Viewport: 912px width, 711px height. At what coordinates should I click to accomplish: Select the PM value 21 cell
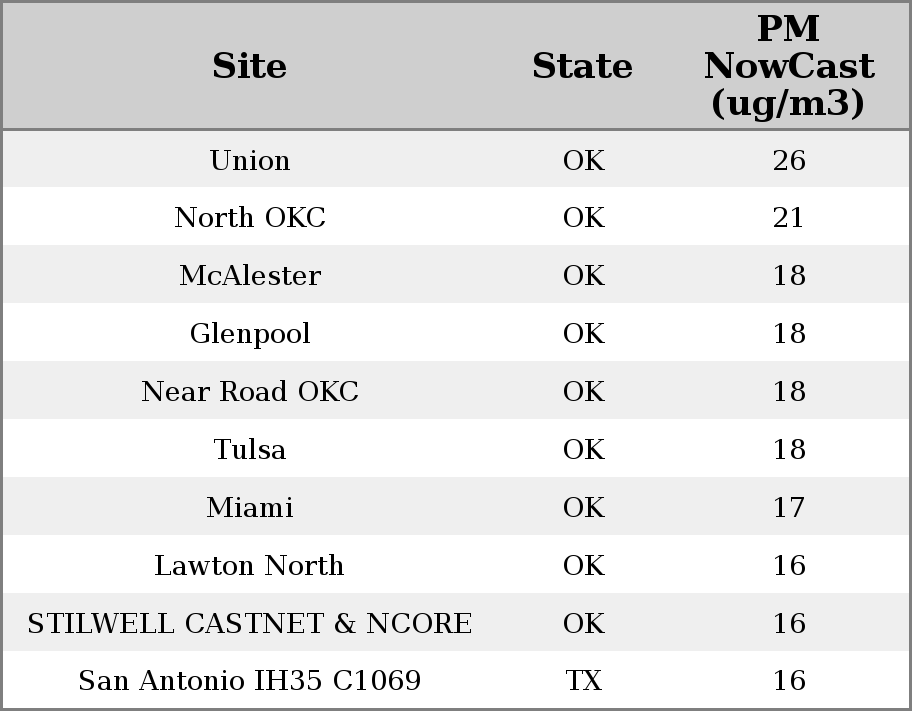(789, 218)
